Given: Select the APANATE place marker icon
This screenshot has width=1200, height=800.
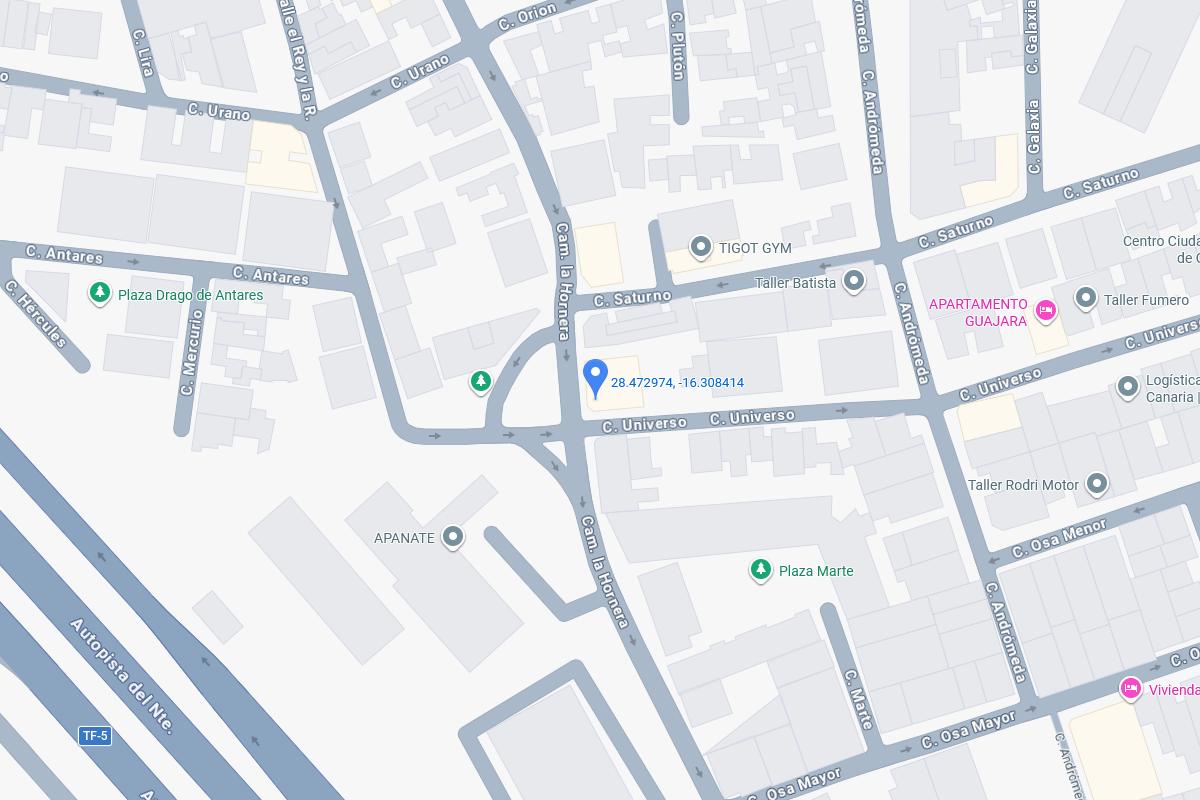Looking at the screenshot, I should pos(453,537).
